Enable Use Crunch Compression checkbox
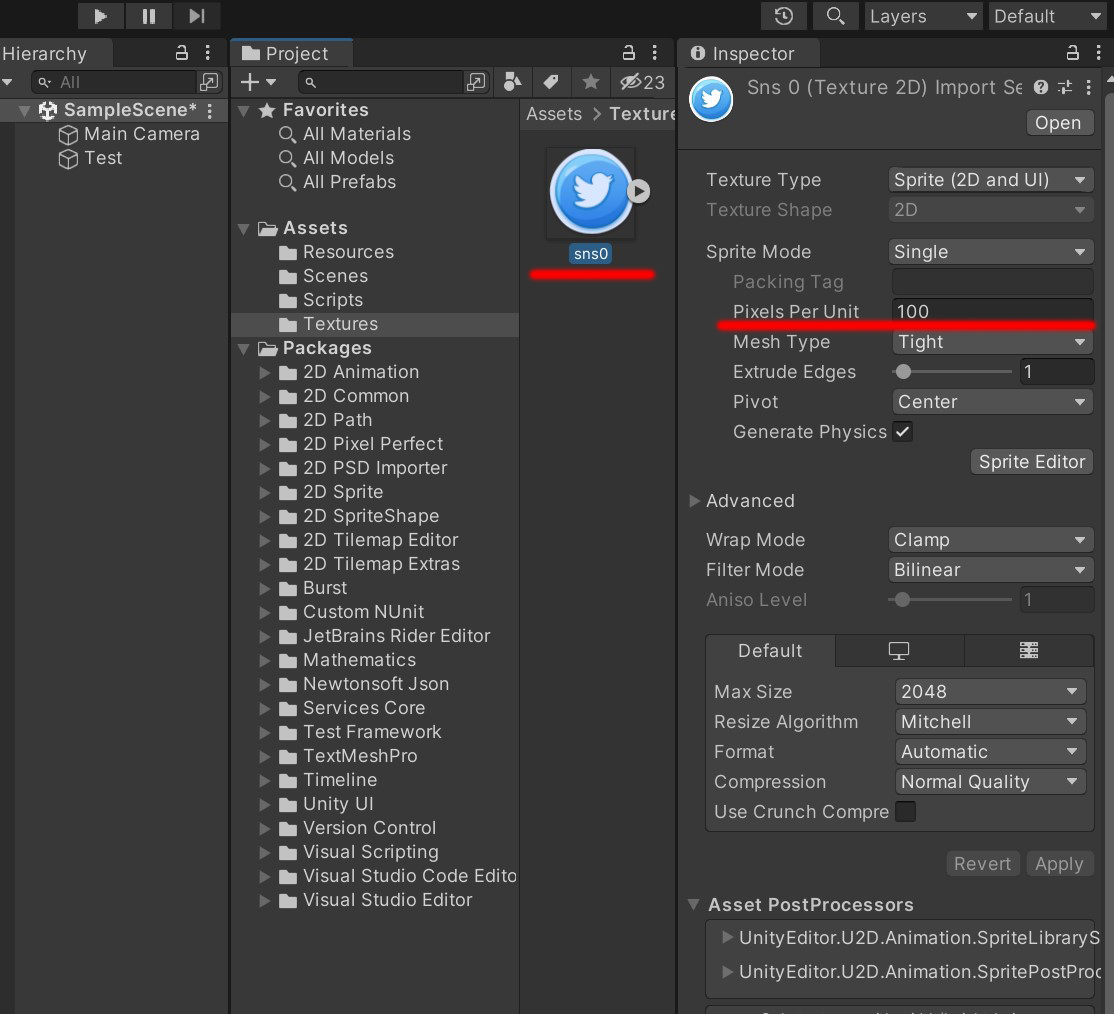Viewport: 1114px width, 1014px height. [905, 811]
